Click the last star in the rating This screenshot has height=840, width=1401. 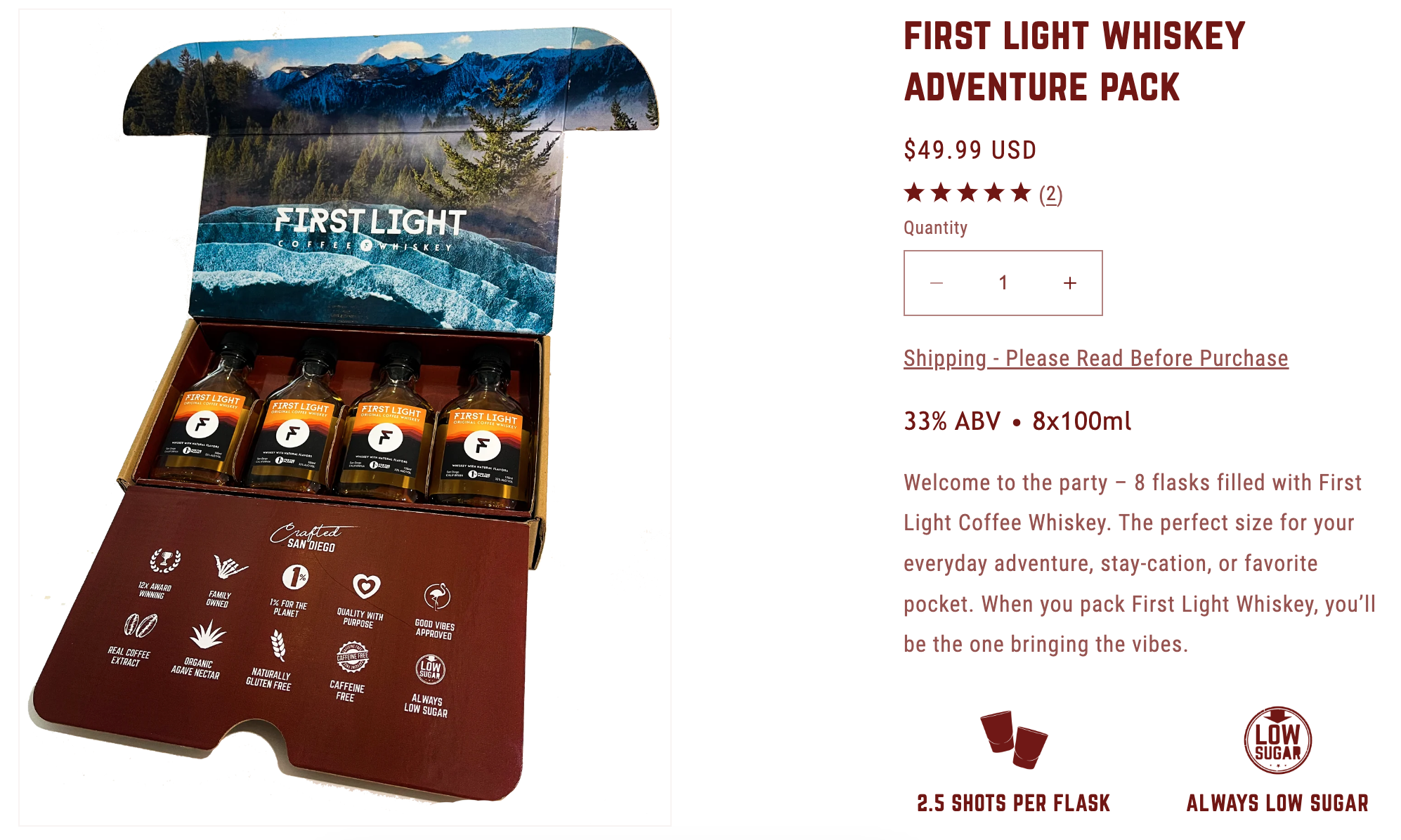(x=1021, y=192)
